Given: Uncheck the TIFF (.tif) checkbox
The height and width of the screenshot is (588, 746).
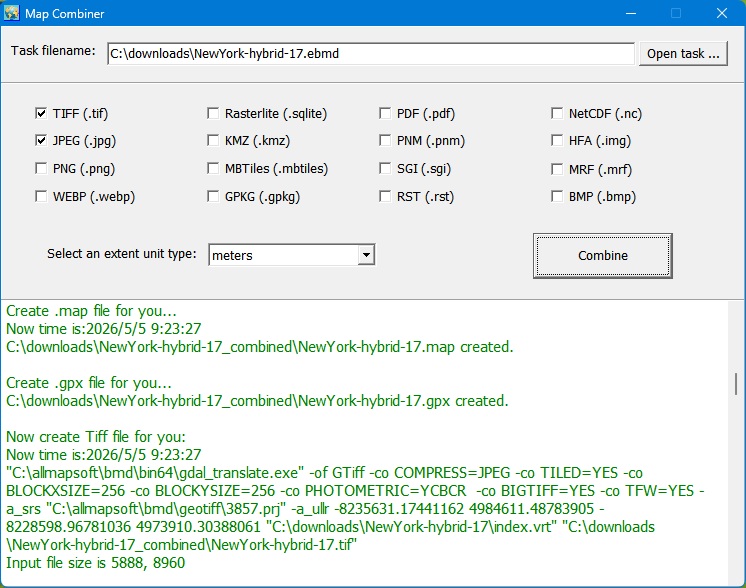Looking at the screenshot, I should pos(41,113).
